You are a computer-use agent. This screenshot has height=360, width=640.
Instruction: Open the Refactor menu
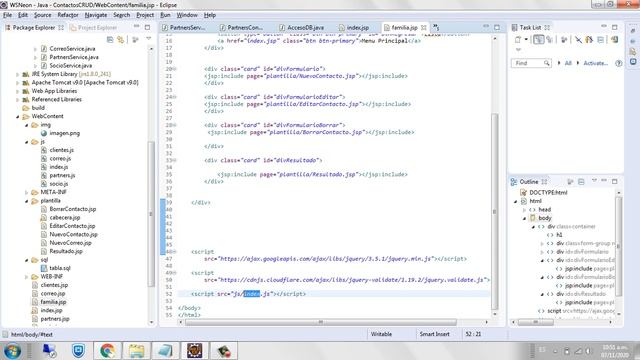68,15
